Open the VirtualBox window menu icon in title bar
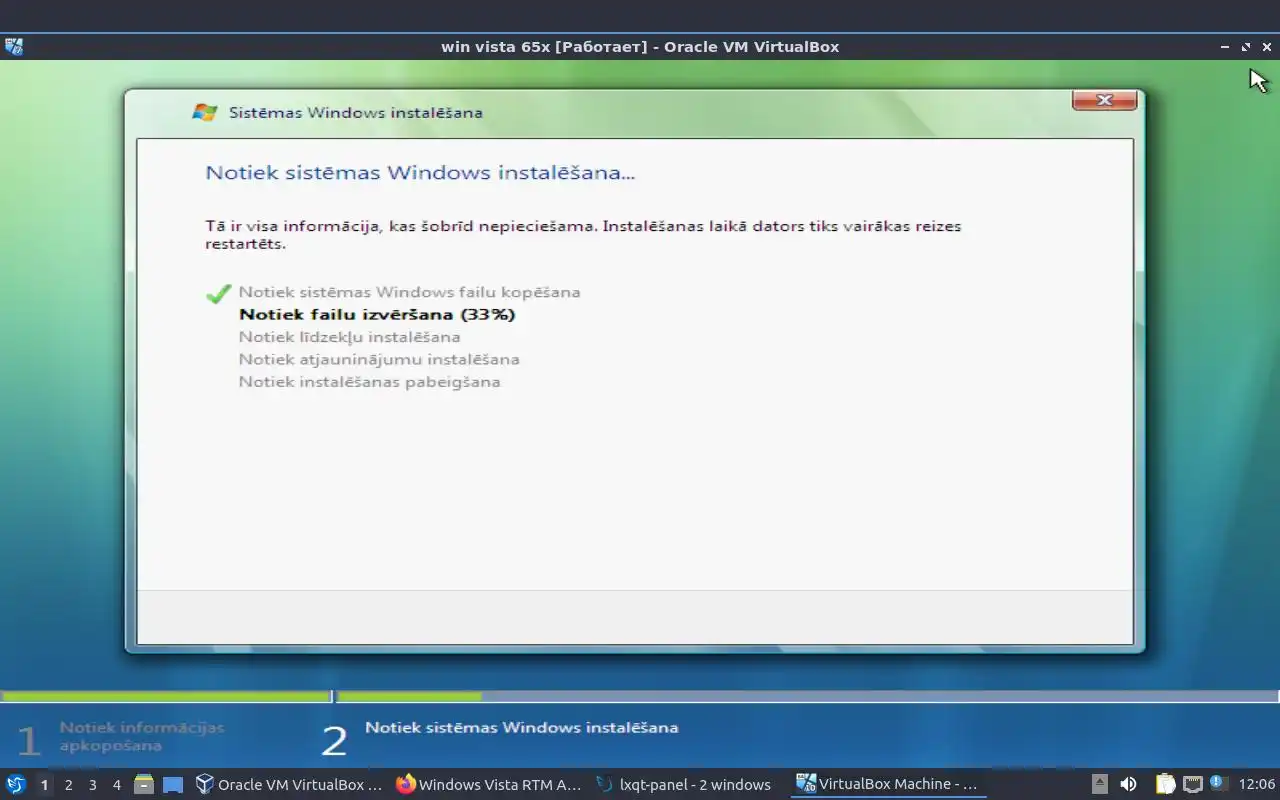 coord(13,46)
